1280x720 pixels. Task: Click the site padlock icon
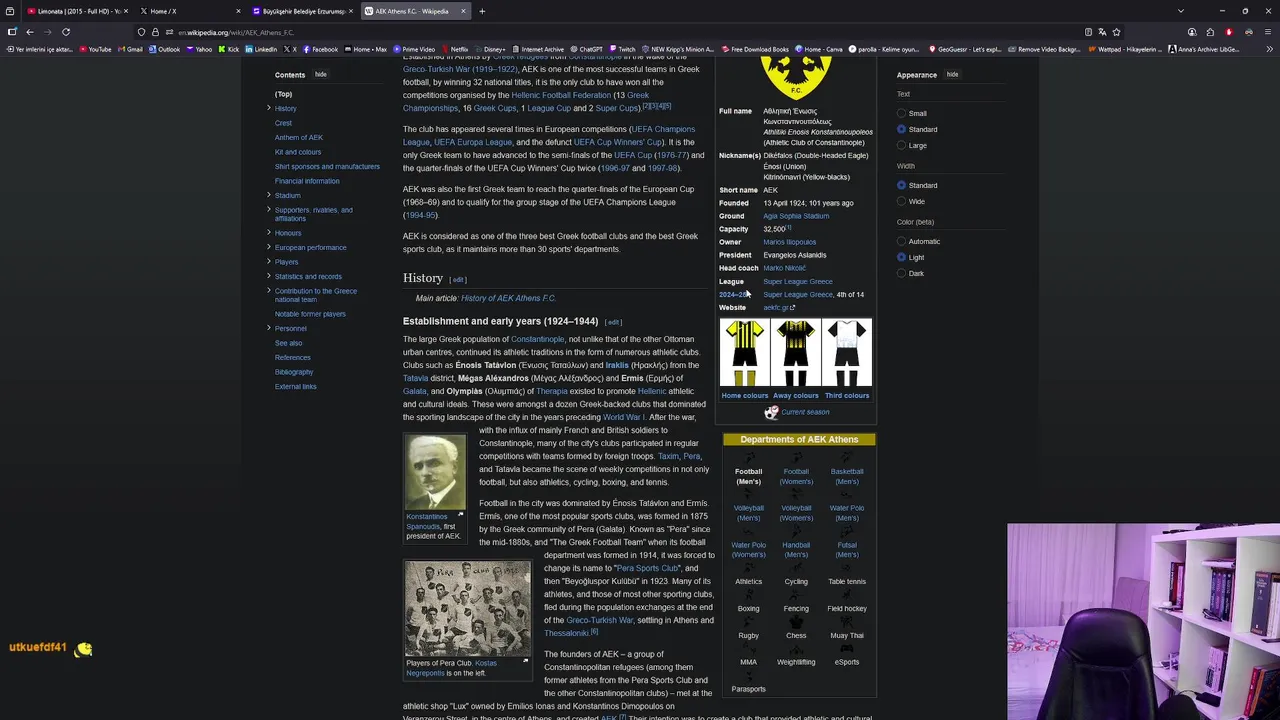click(x=153, y=32)
